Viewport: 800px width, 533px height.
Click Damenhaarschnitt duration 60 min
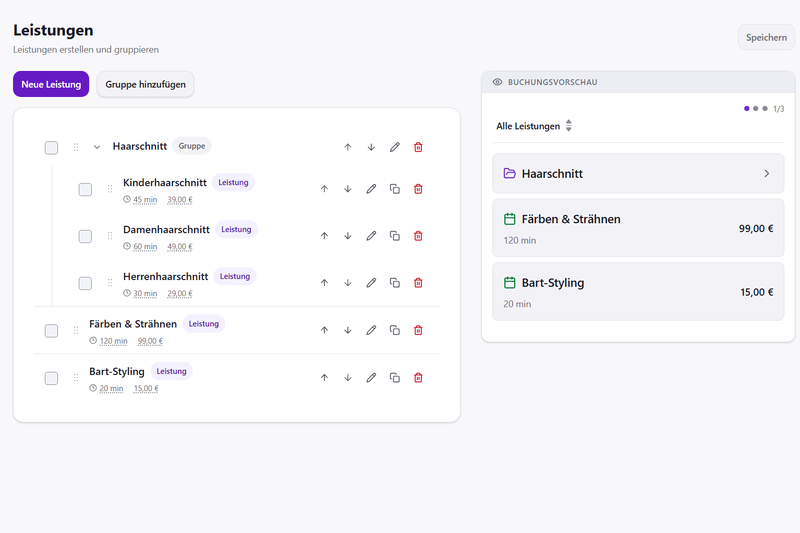point(145,247)
